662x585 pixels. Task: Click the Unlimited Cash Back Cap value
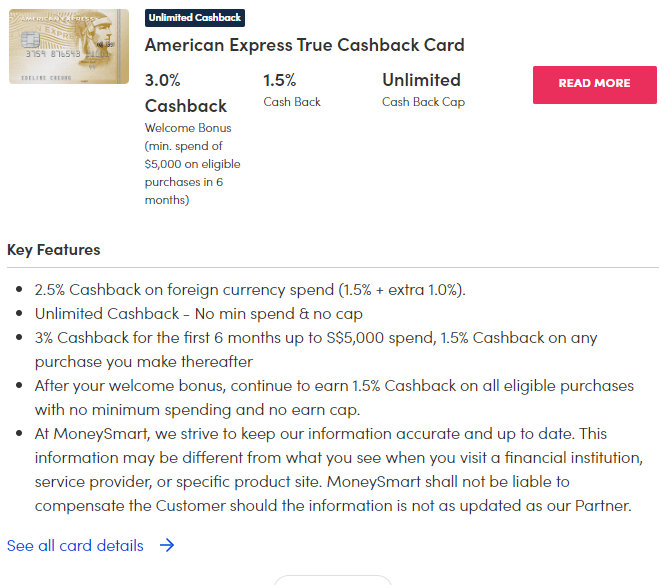[421, 80]
